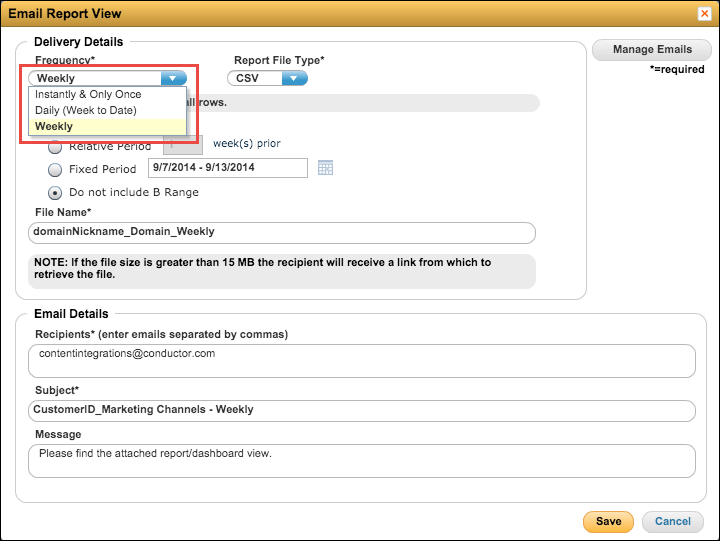720x541 pixels.
Task: Click the '*=required' legend text
Action: tap(677, 69)
